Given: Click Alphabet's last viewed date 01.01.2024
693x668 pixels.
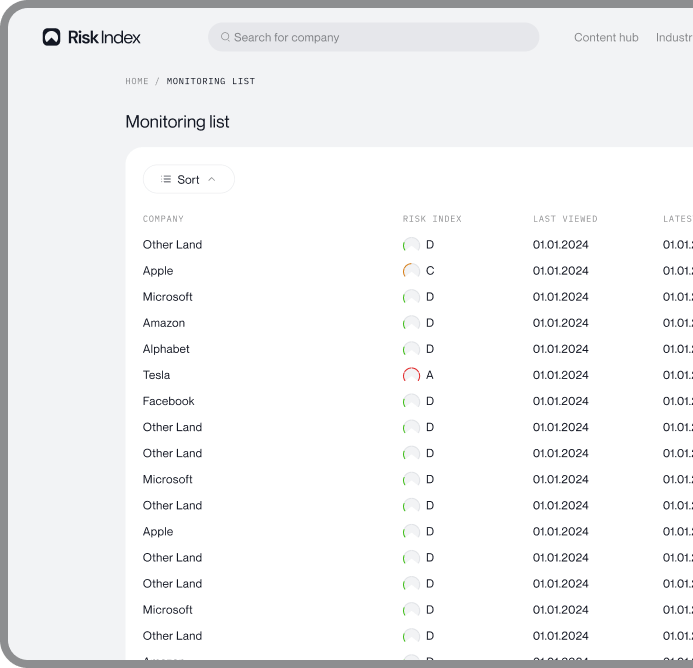Looking at the screenshot, I should 560,349.
